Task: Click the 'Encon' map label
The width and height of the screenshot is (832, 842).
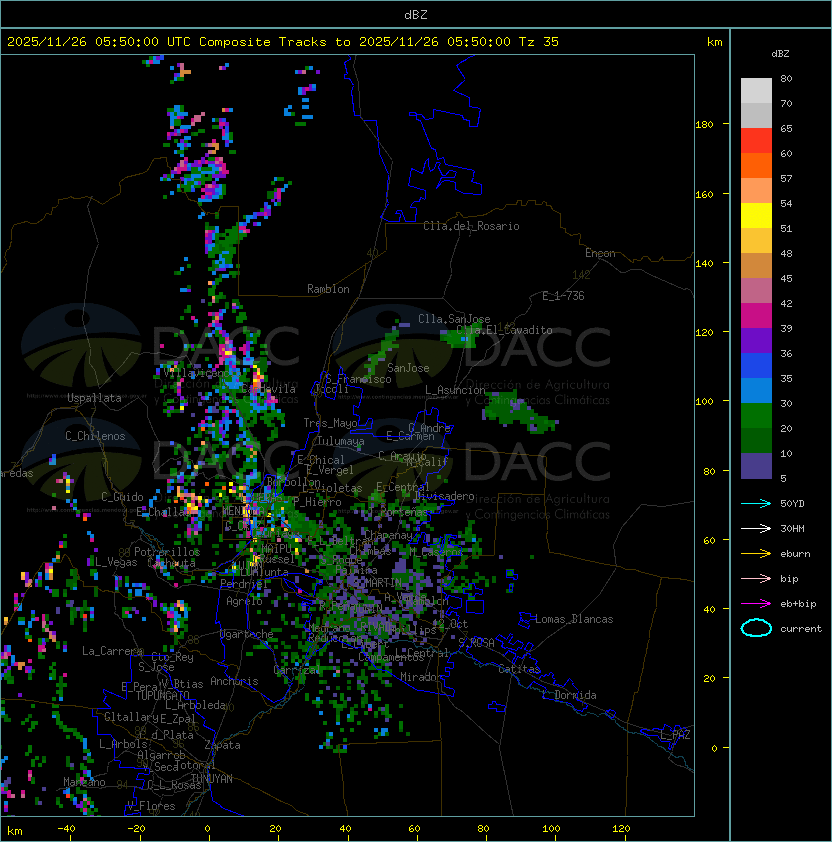Action: [600, 253]
